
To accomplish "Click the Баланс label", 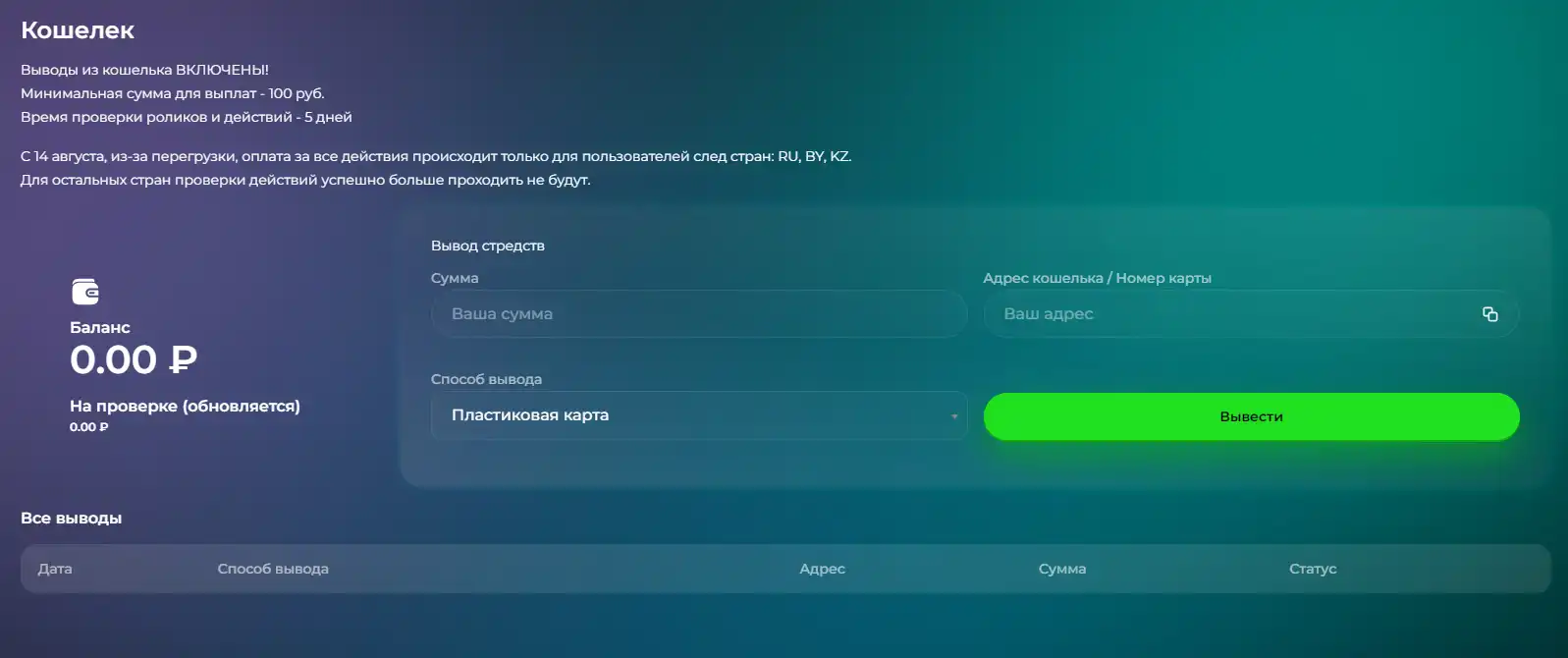I will (x=100, y=327).
